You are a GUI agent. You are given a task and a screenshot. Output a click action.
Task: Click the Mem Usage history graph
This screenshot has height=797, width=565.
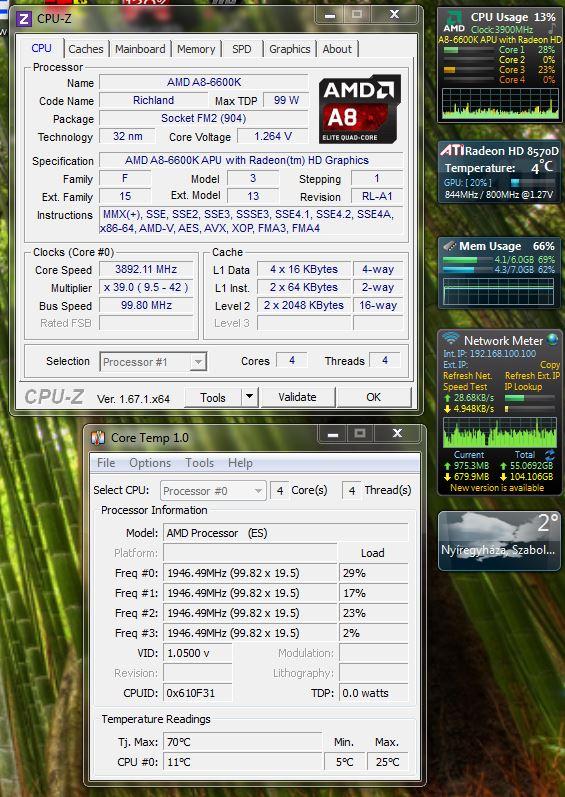(498, 291)
